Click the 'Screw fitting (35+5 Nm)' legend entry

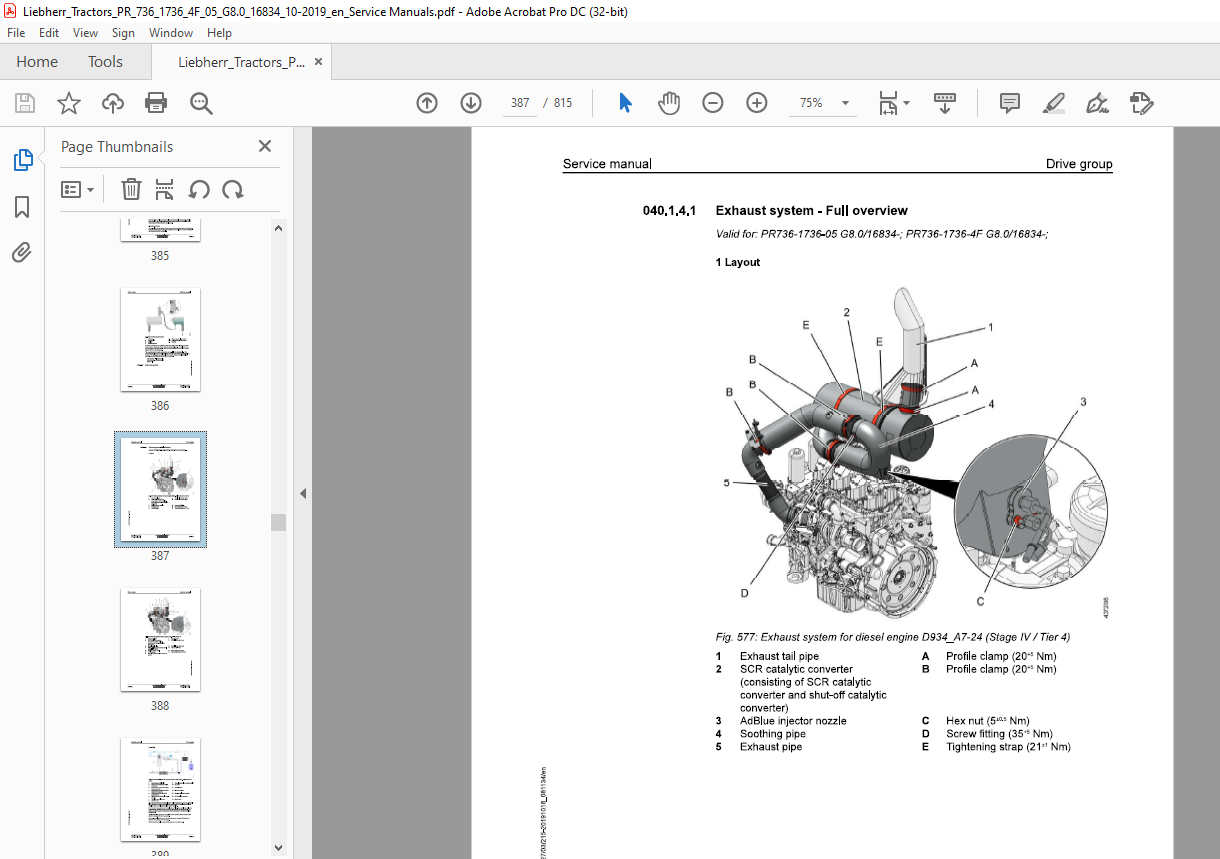[x=997, y=734]
